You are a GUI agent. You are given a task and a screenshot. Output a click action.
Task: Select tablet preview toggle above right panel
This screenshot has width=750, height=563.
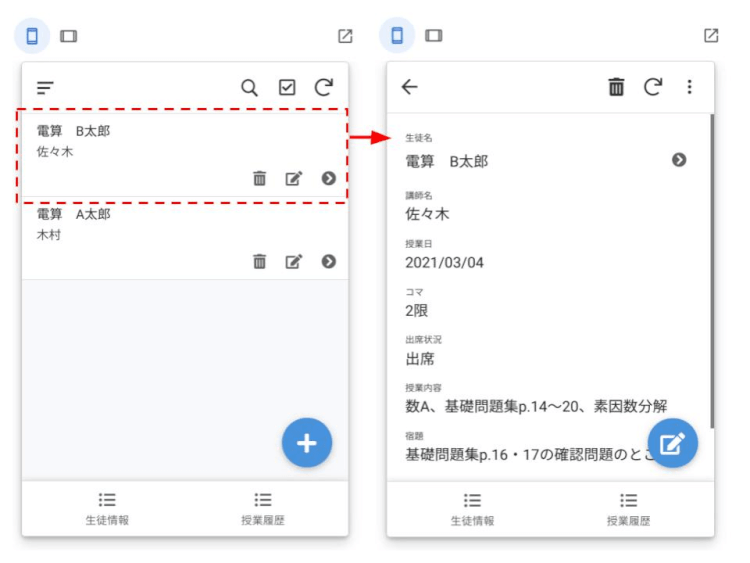tap(433, 36)
